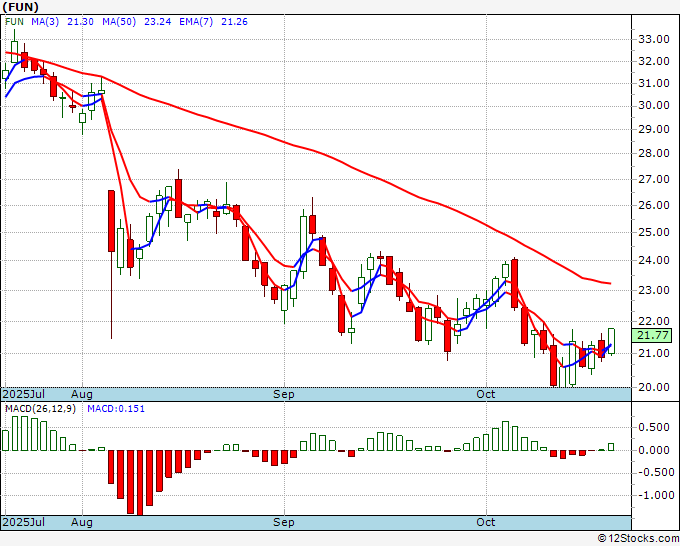Select the FUN legend label
Viewport: 680px width, 546px height.
(x=14, y=22)
